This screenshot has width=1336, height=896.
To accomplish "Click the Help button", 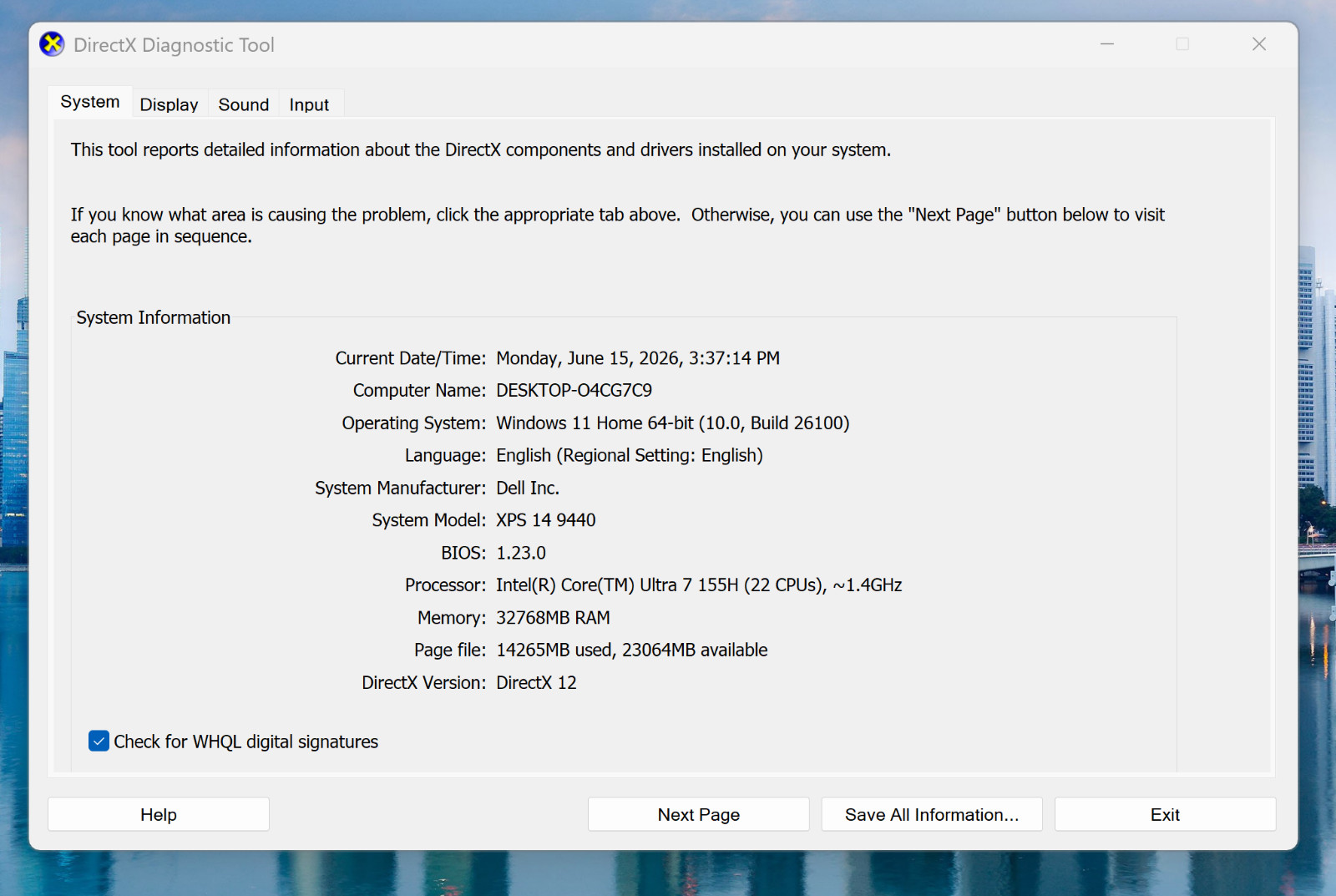I will [x=159, y=814].
